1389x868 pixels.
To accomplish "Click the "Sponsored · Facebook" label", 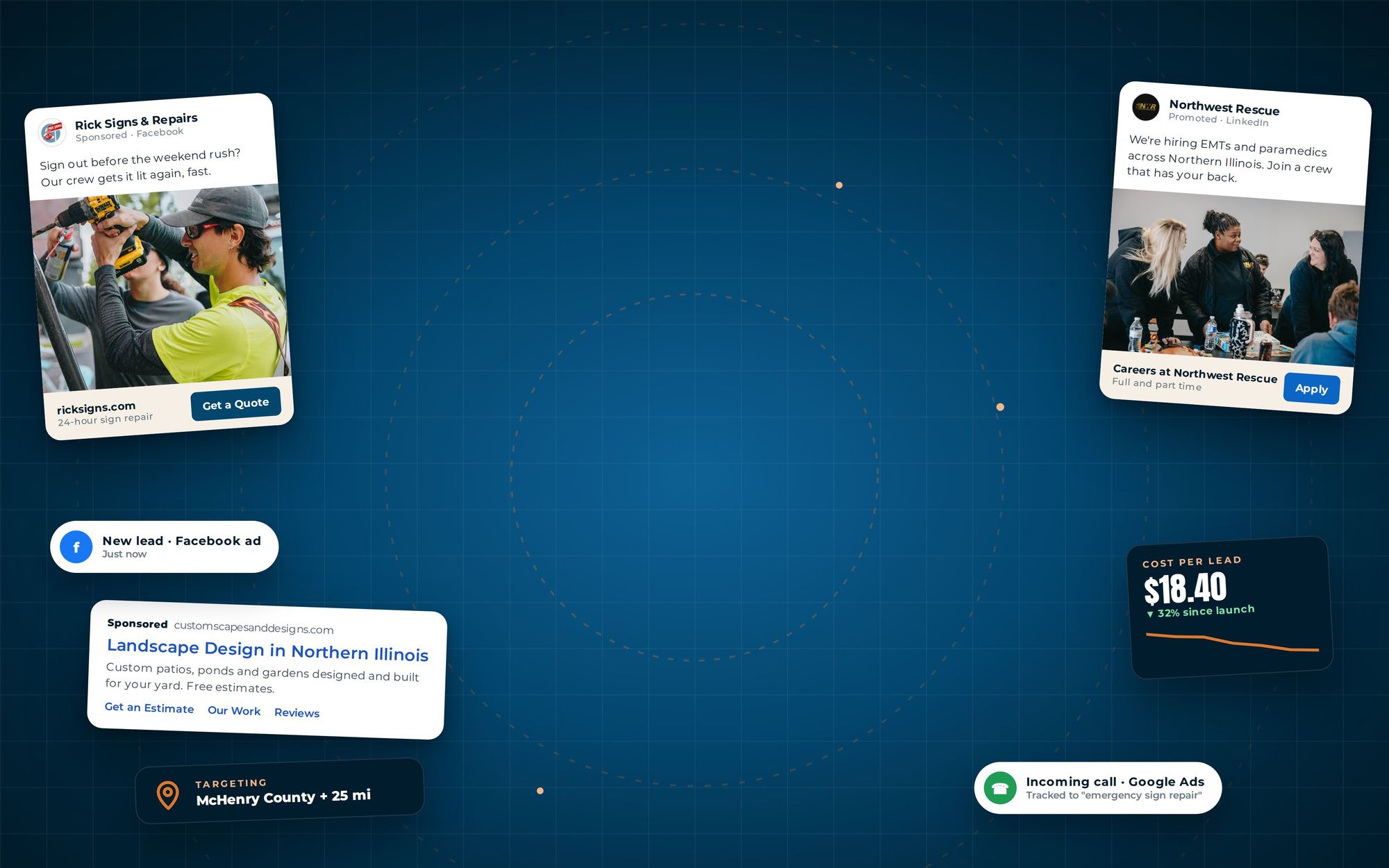I will [129, 134].
